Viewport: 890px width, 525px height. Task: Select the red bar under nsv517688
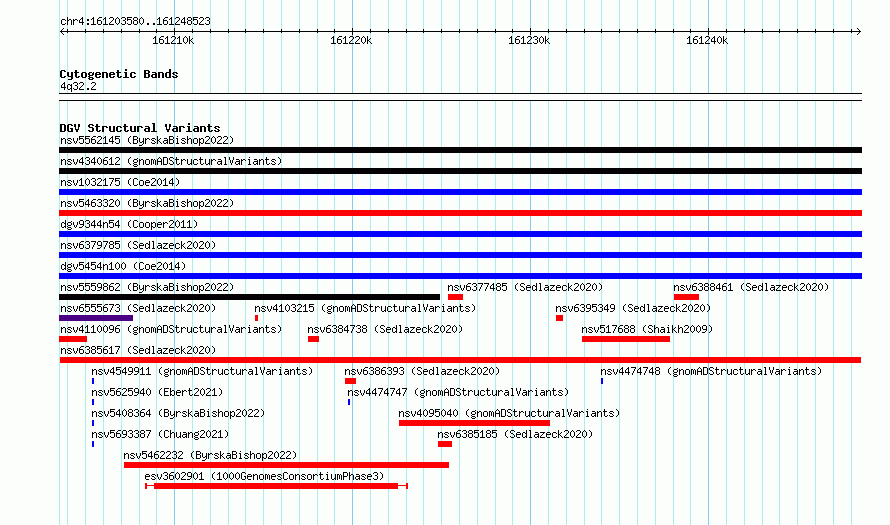point(626,339)
